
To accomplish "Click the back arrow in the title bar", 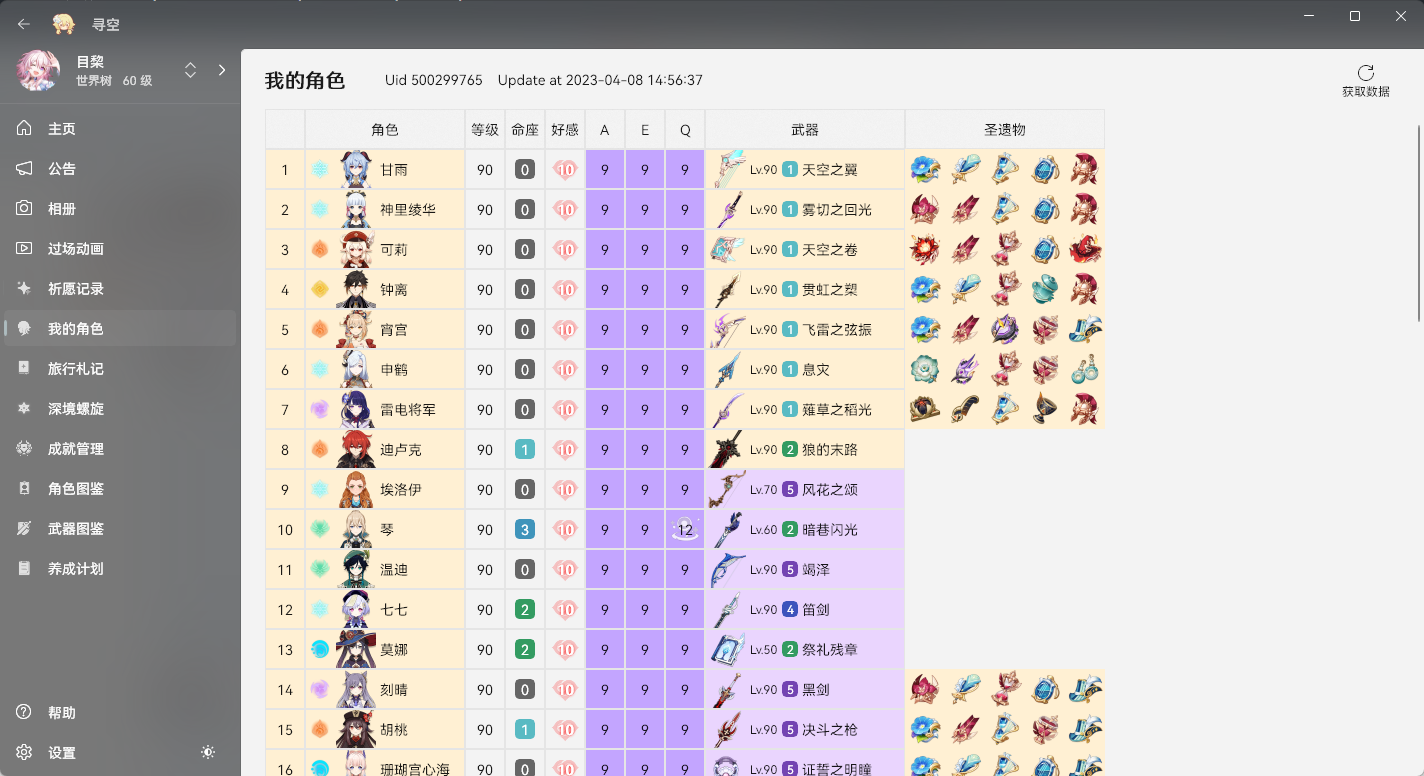I will [x=24, y=24].
